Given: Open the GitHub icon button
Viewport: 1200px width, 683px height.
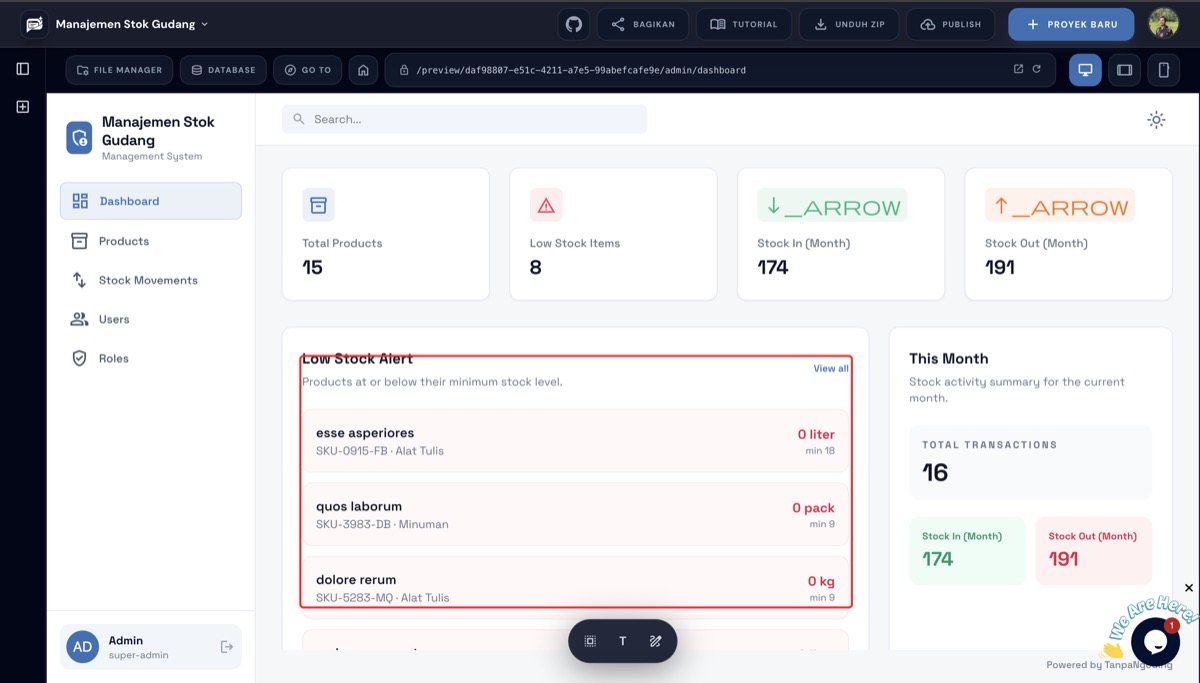Looking at the screenshot, I should pyautogui.click(x=574, y=24).
